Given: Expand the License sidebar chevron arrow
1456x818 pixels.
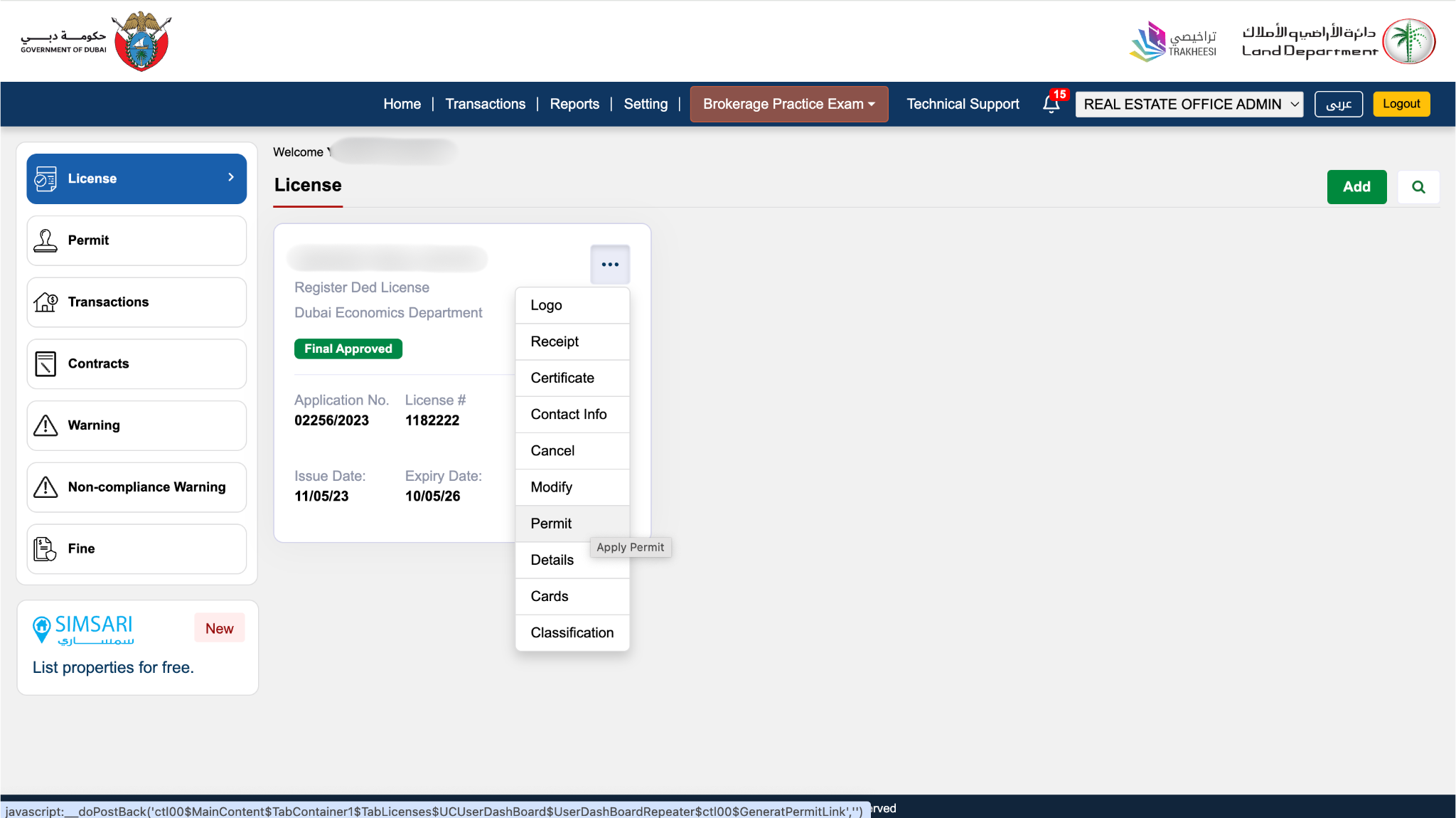Looking at the screenshot, I should click(x=230, y=177).
